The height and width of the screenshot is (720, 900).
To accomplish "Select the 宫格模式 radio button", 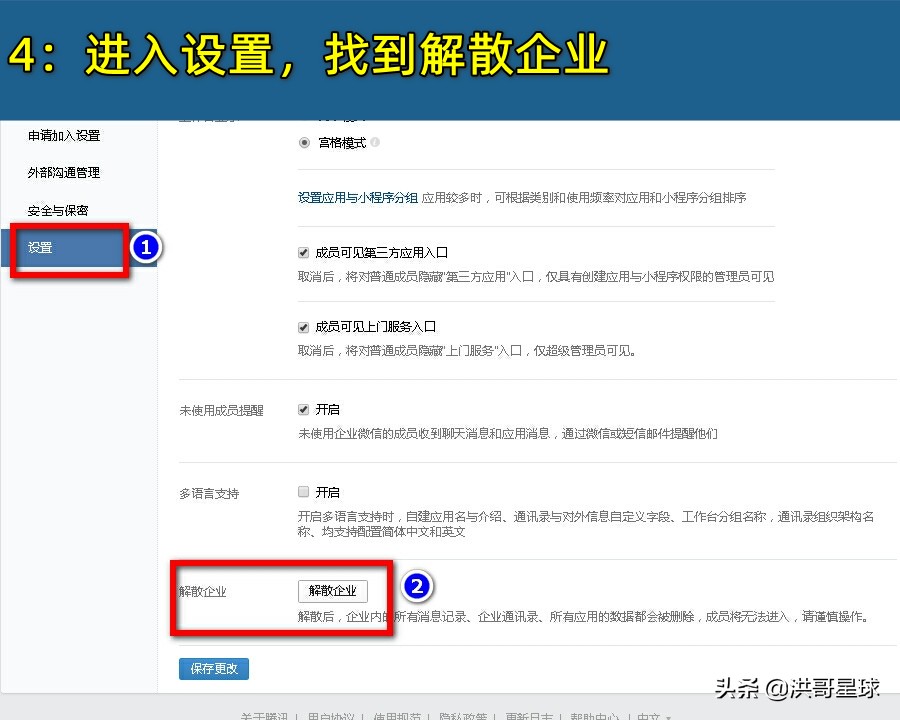I will click(x=303, y=142).
